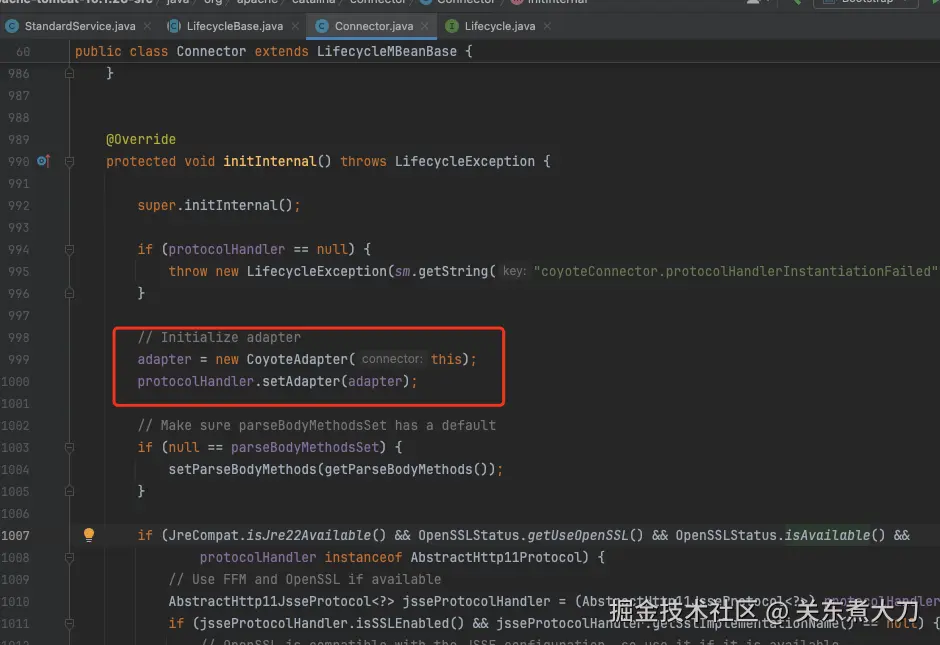Toggle the fold marker on line 1008
This screenshot has height=645, width=940.
click(70, 557)
